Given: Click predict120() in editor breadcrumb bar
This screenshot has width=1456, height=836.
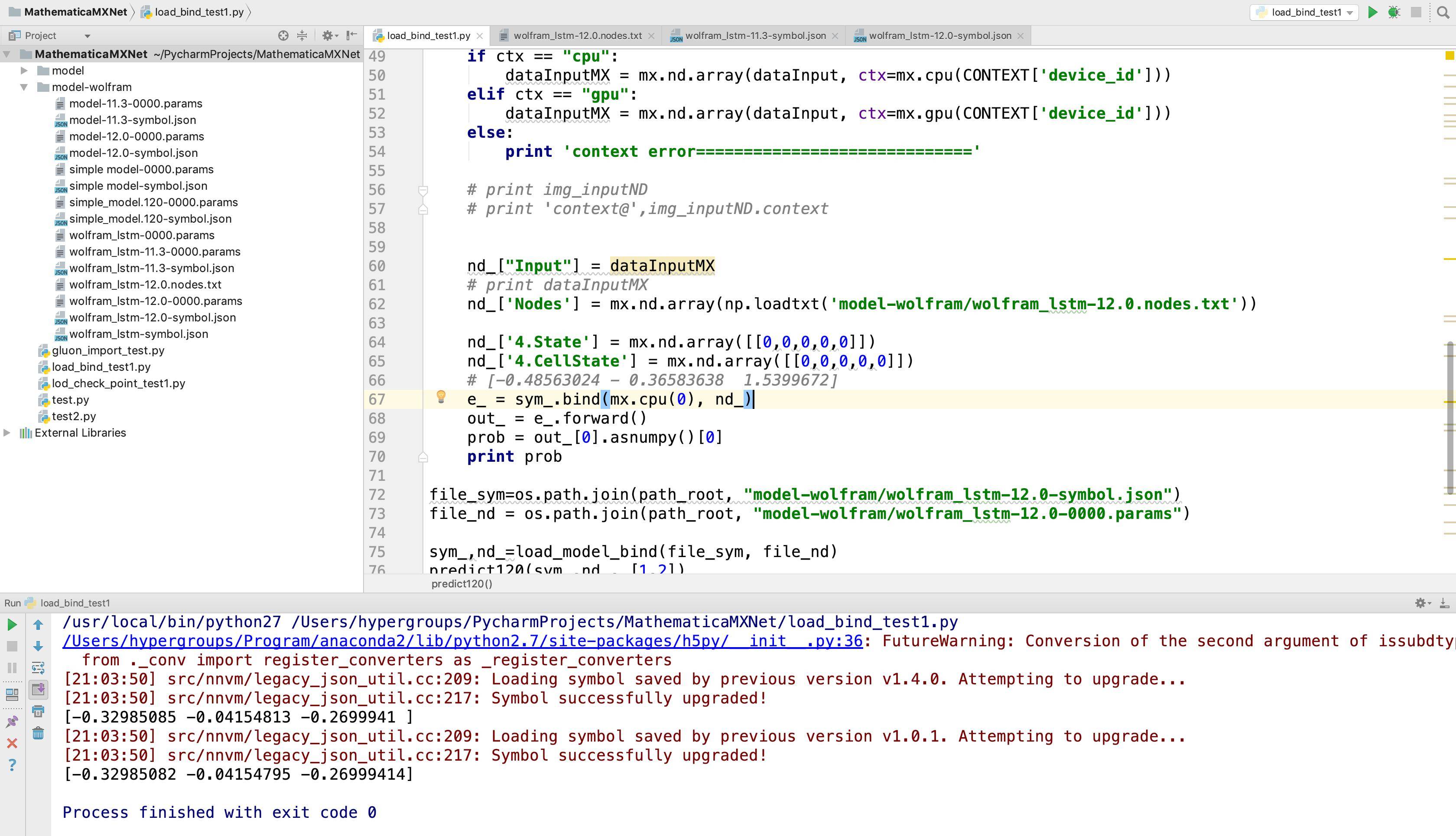Looking at the screenshot, I should click(x=462, y=584).
